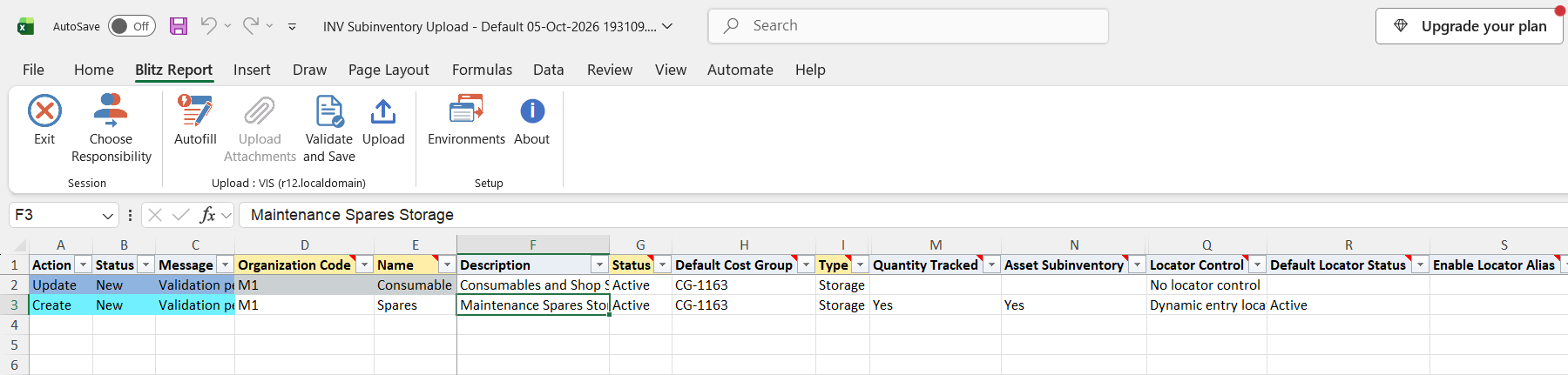This screenshot has width=1568, height=375.
Task: Click the Name Box showing F3
Action: (54, 215)
